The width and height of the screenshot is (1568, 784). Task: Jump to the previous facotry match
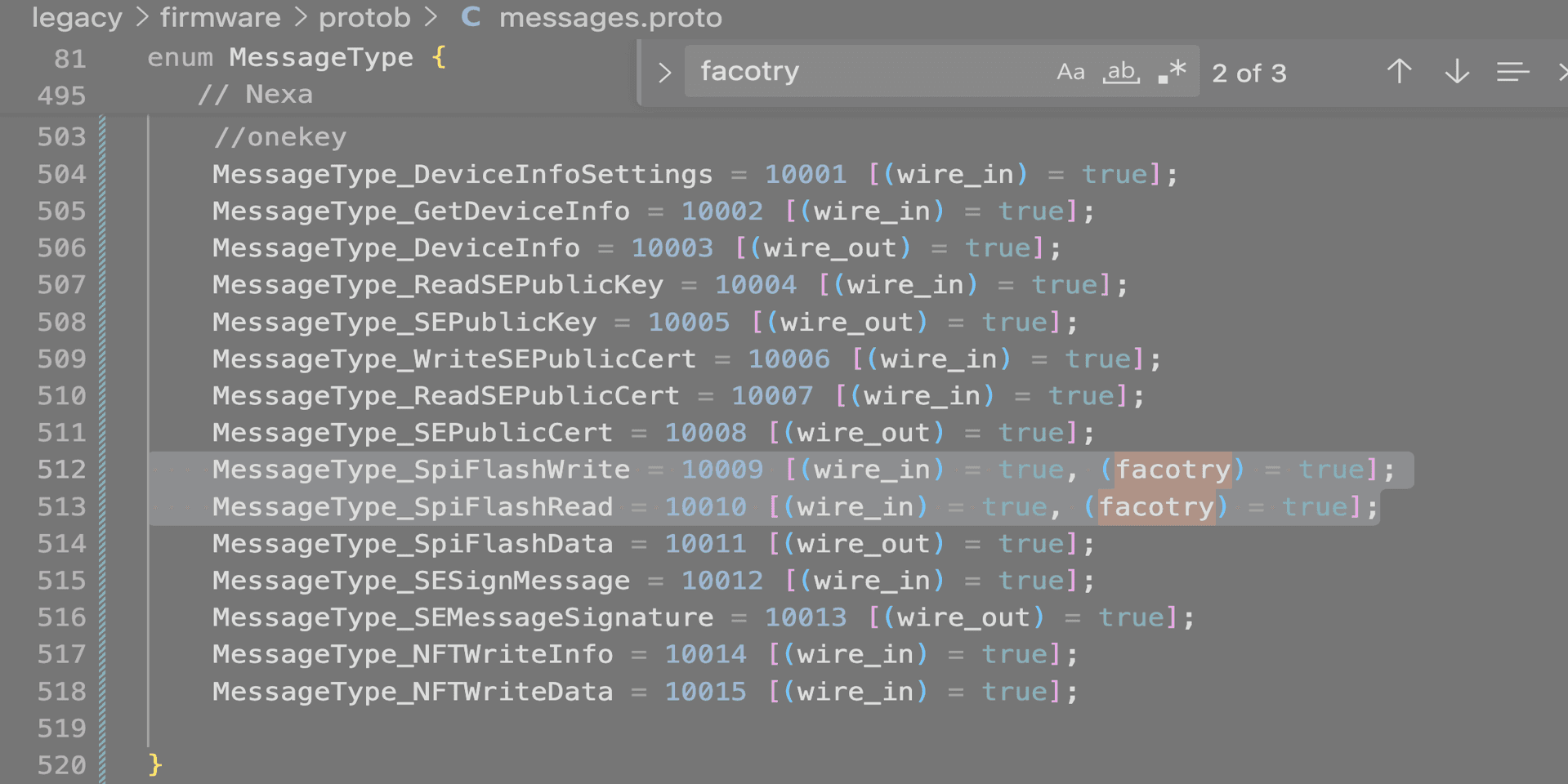(1398, 71)
